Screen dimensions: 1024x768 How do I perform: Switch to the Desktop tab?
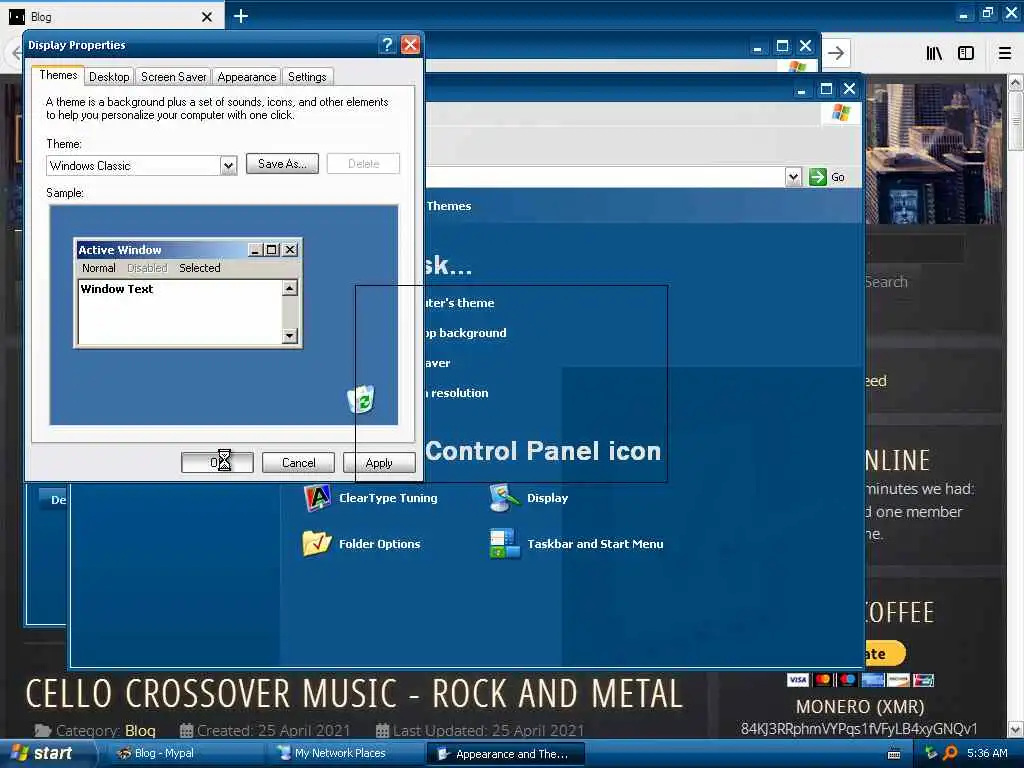pyautogui.click(x=109, y=77)
